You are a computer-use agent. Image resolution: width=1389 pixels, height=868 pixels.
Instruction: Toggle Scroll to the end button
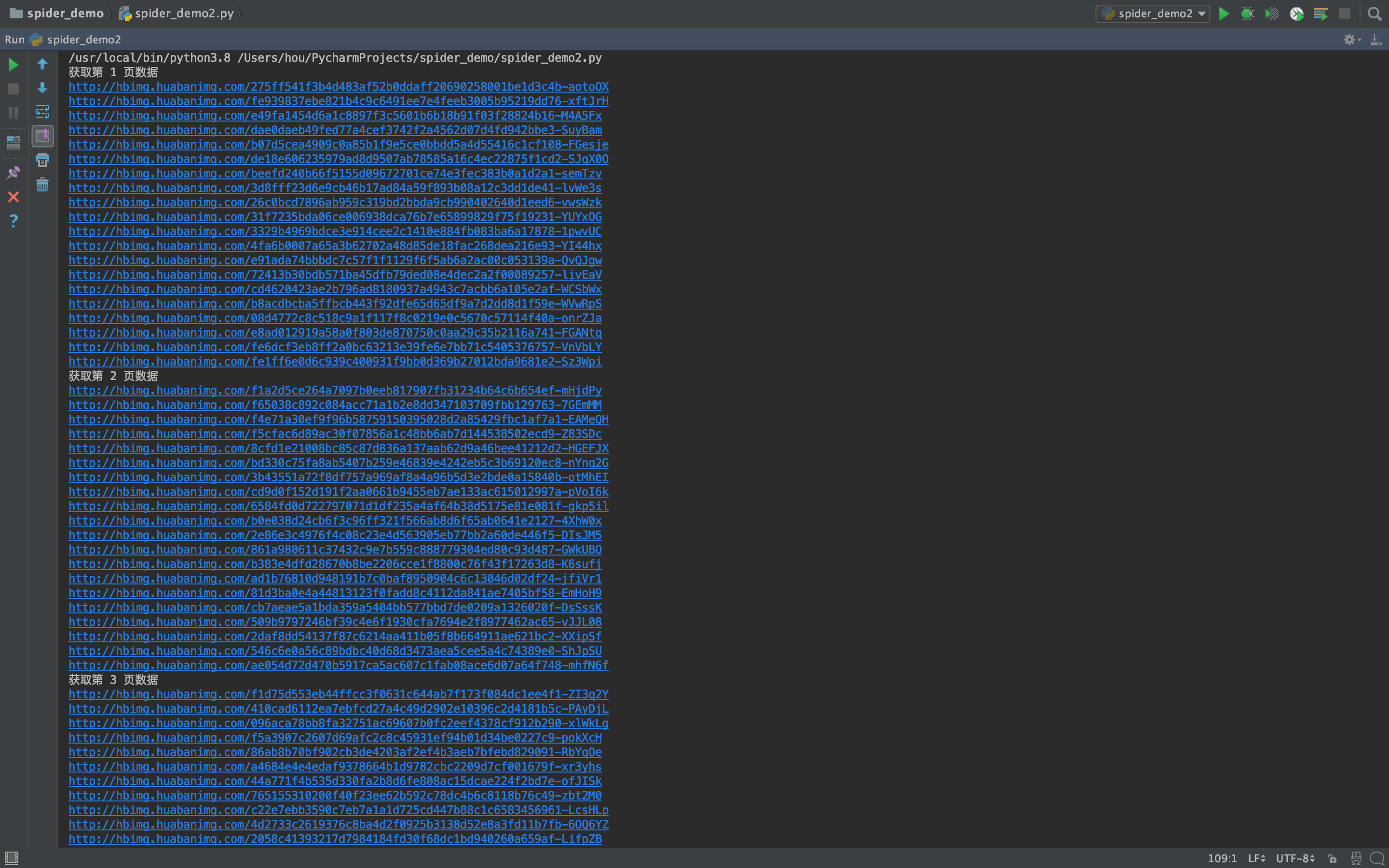click(x=42, y=136)
